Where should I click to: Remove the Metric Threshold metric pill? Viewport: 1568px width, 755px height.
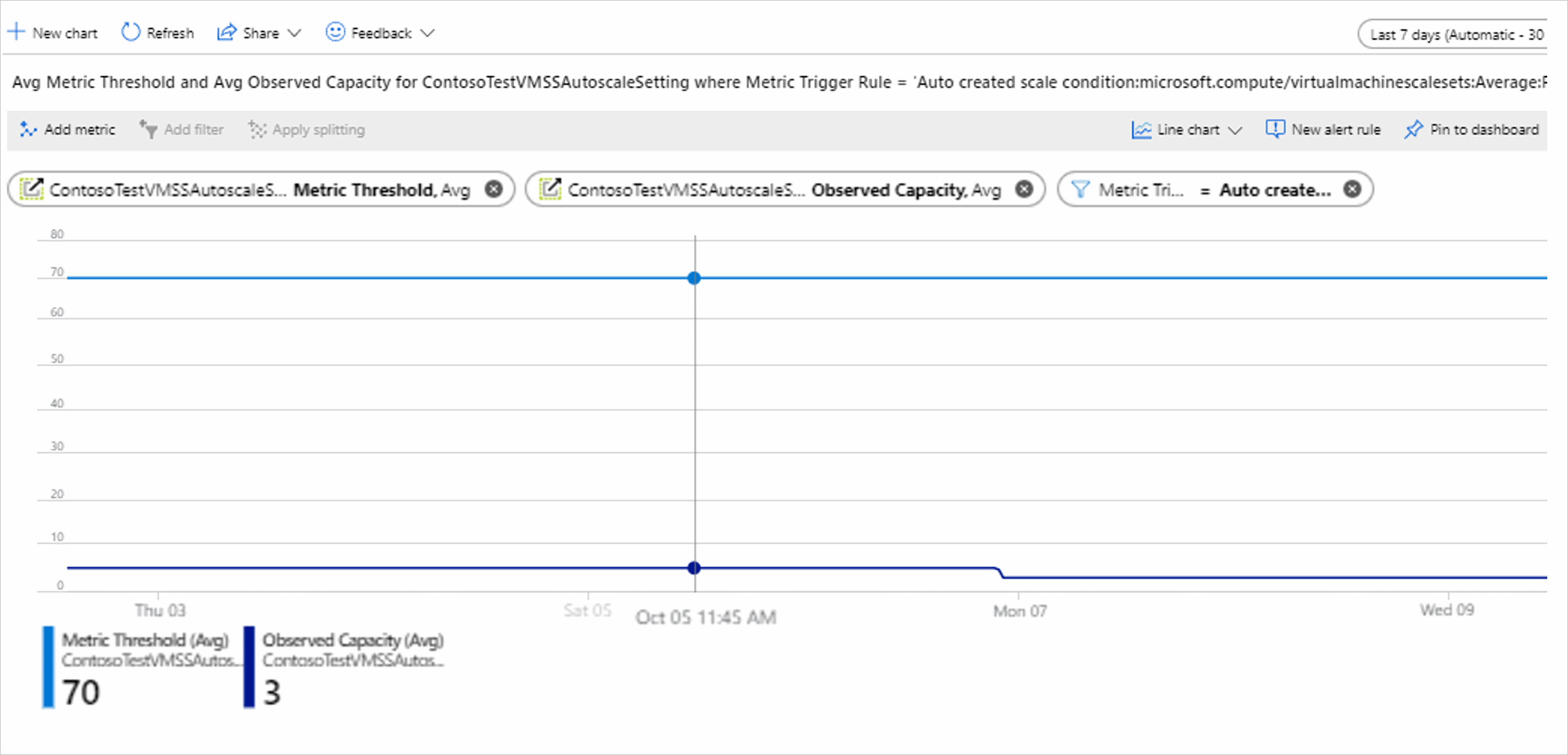pyautogui.click(x=494, y=189)
